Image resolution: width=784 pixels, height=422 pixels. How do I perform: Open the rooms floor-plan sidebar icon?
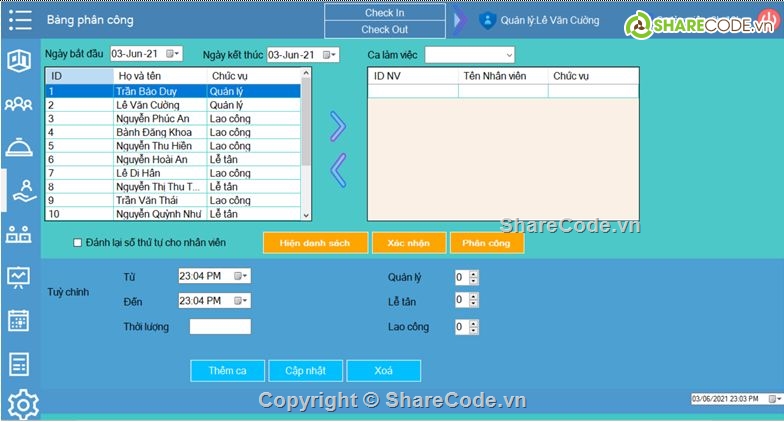[x=19, y=60]
